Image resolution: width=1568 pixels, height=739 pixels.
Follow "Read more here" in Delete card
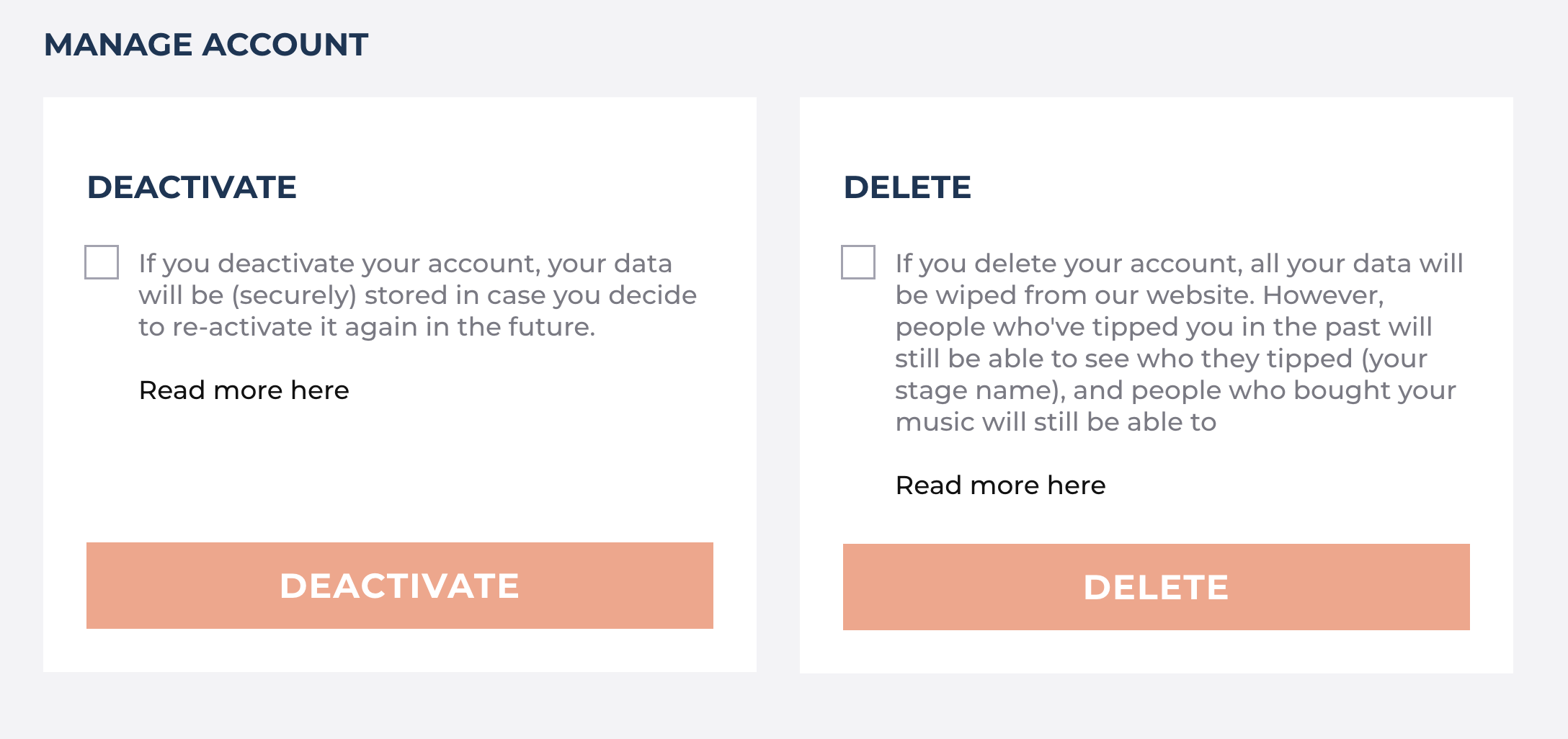1000,485
